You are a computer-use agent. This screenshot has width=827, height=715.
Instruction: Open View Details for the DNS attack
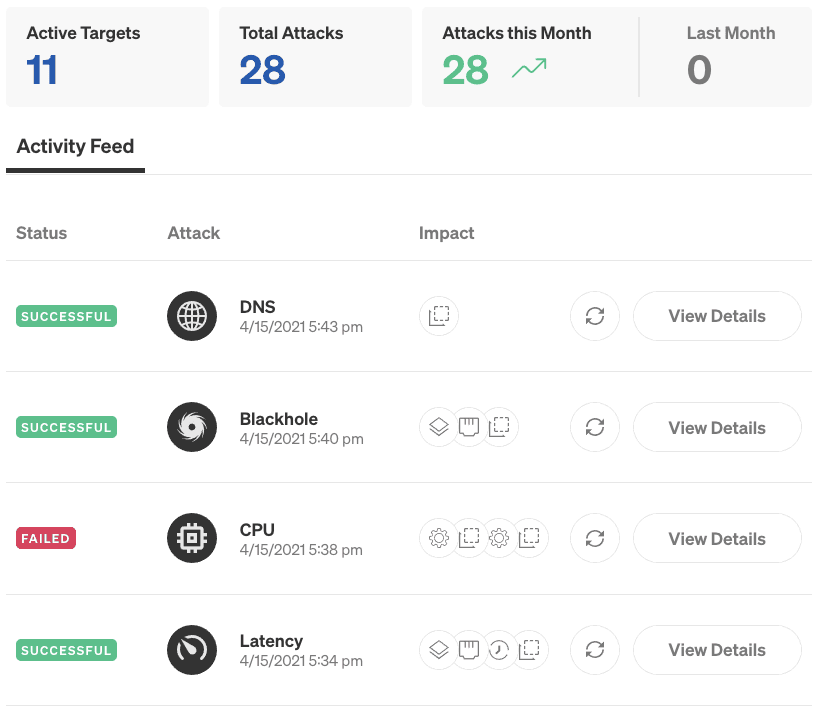coord(716,316)
